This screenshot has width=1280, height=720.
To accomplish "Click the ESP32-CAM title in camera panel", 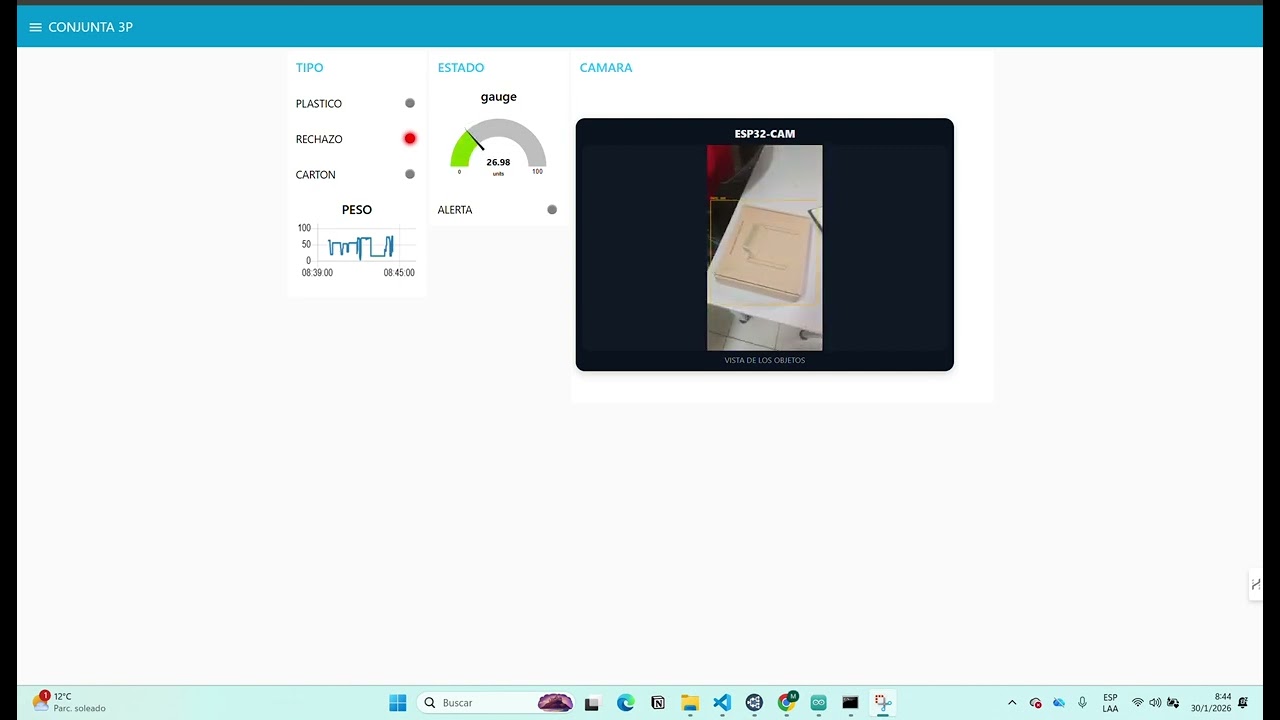I will 765,134.
